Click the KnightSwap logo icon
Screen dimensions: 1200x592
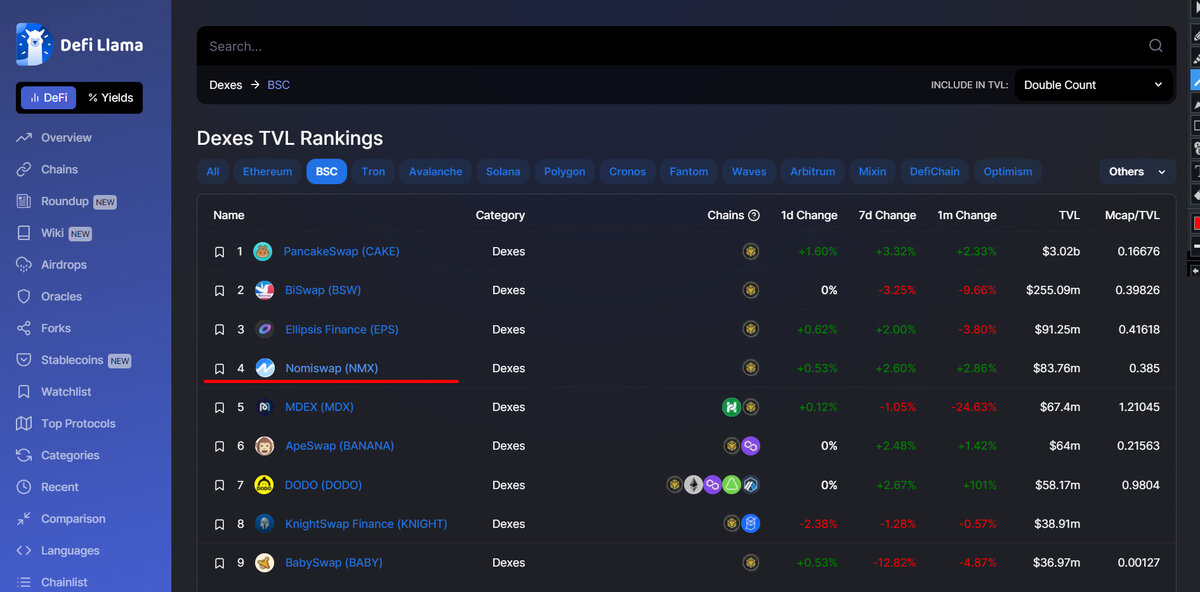264,524
